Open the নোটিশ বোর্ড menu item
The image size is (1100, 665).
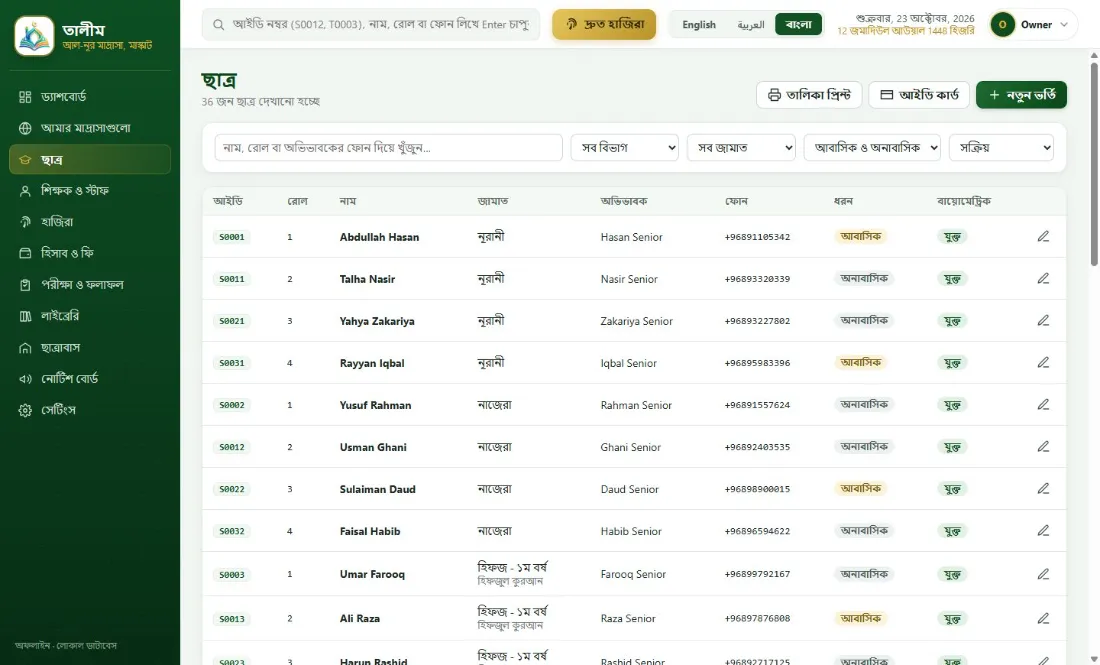(x=90, y=379)
